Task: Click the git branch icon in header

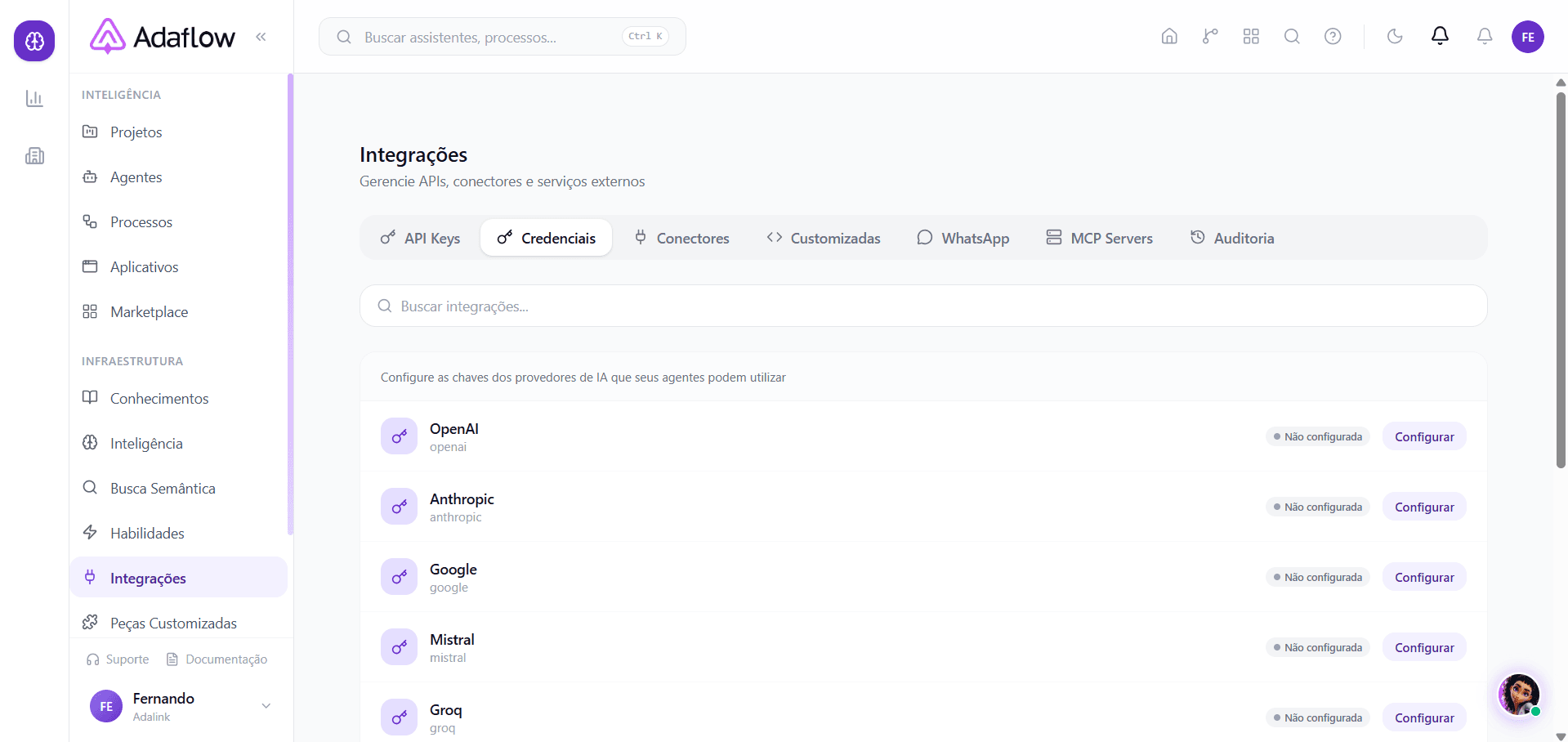Action: (1210, 36)
